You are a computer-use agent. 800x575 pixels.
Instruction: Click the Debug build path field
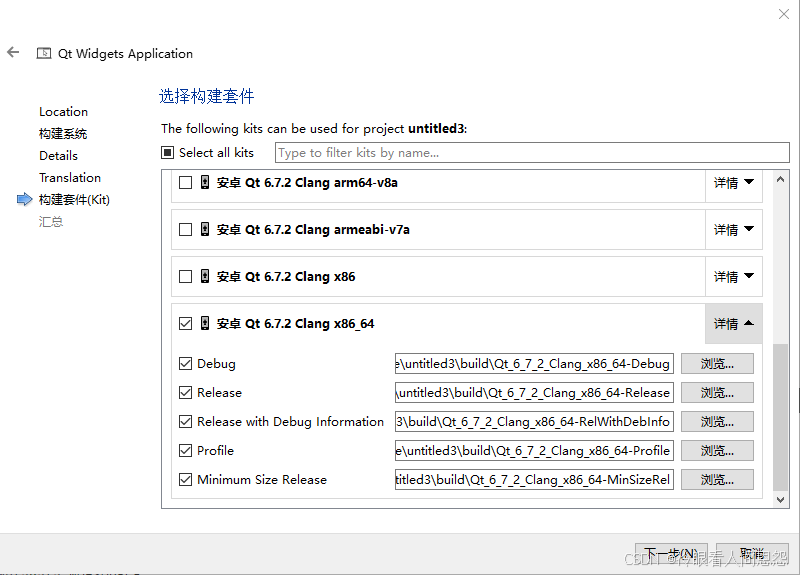534,364
